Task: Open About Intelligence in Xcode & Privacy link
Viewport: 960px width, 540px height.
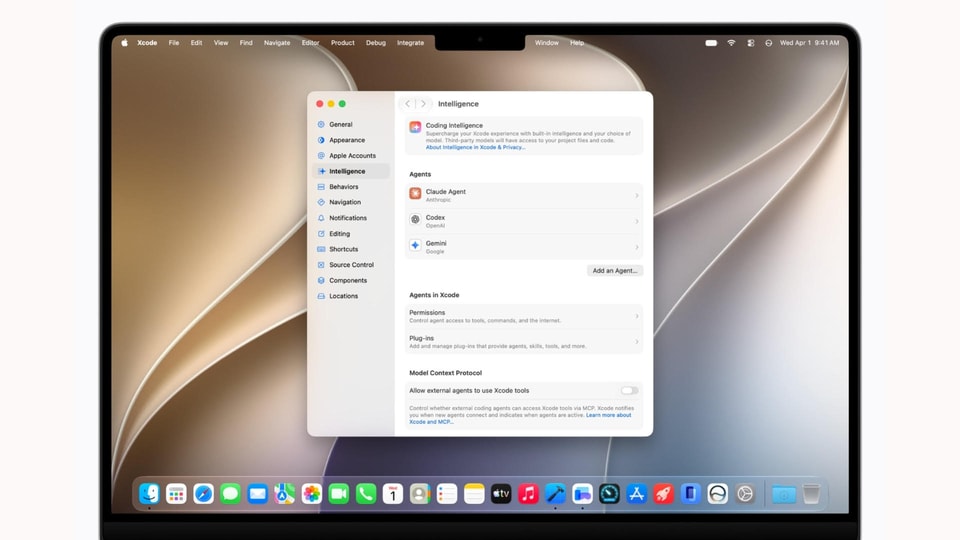Action: click(x=475, y=148)
